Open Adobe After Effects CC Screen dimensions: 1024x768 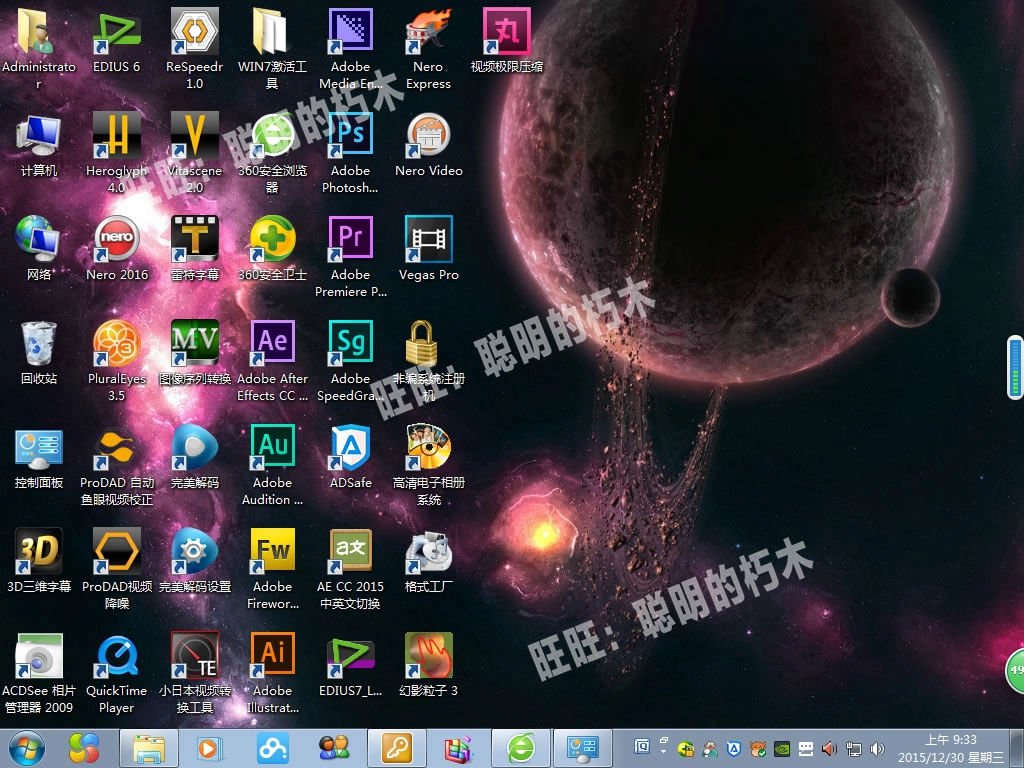272,343
